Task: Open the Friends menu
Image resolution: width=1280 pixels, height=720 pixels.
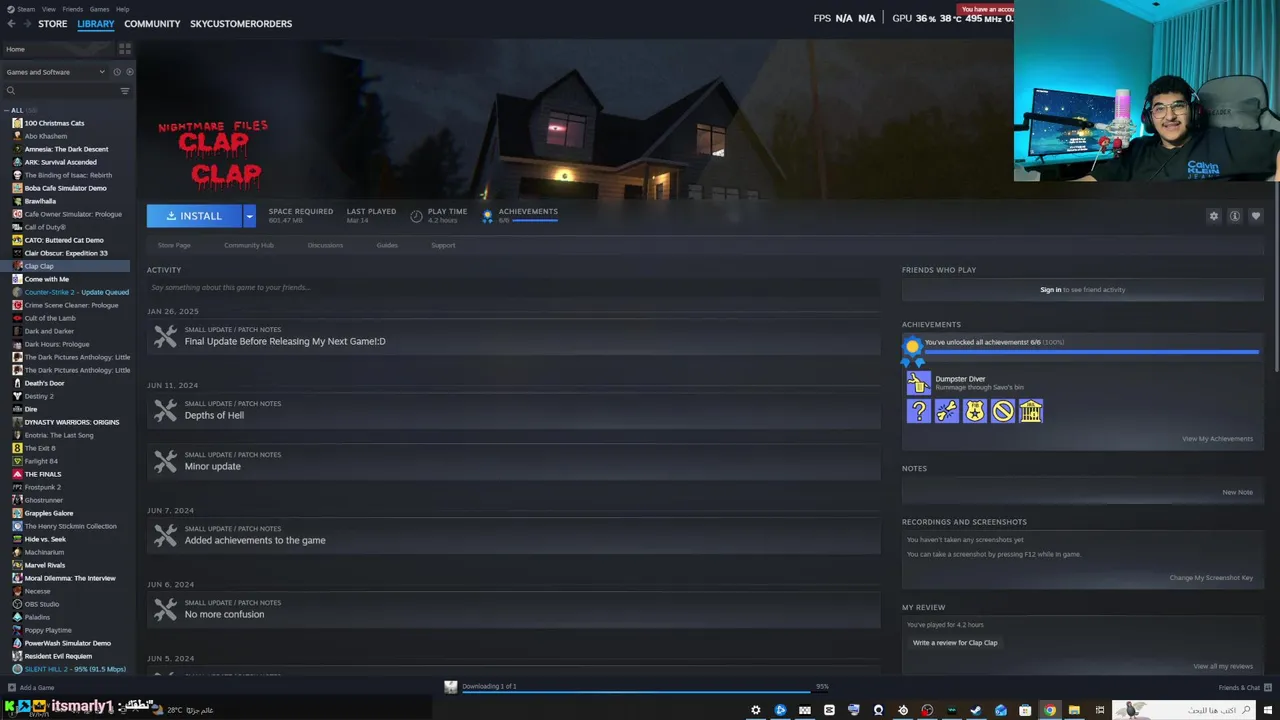Action: click(x=73, y=9)
